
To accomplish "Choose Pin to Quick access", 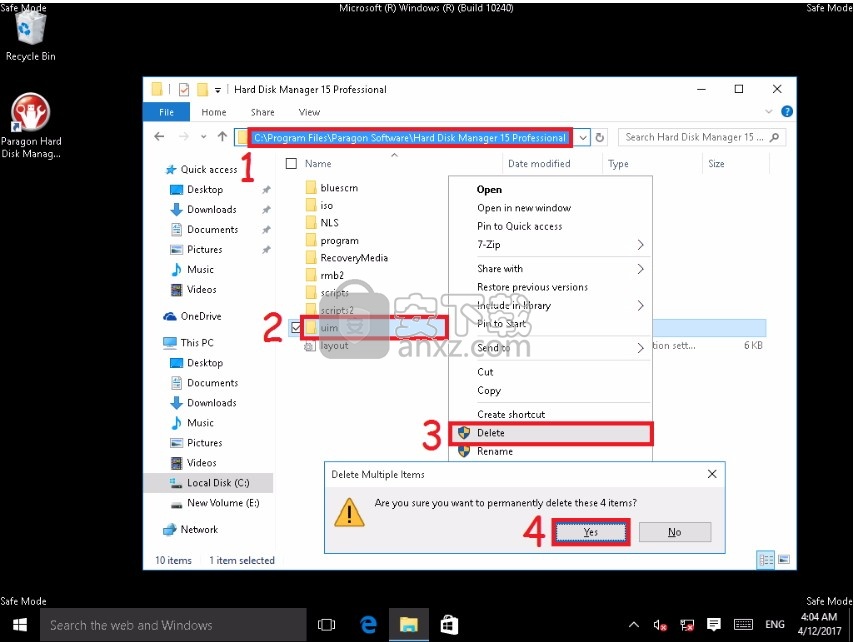I will (550, 226).
